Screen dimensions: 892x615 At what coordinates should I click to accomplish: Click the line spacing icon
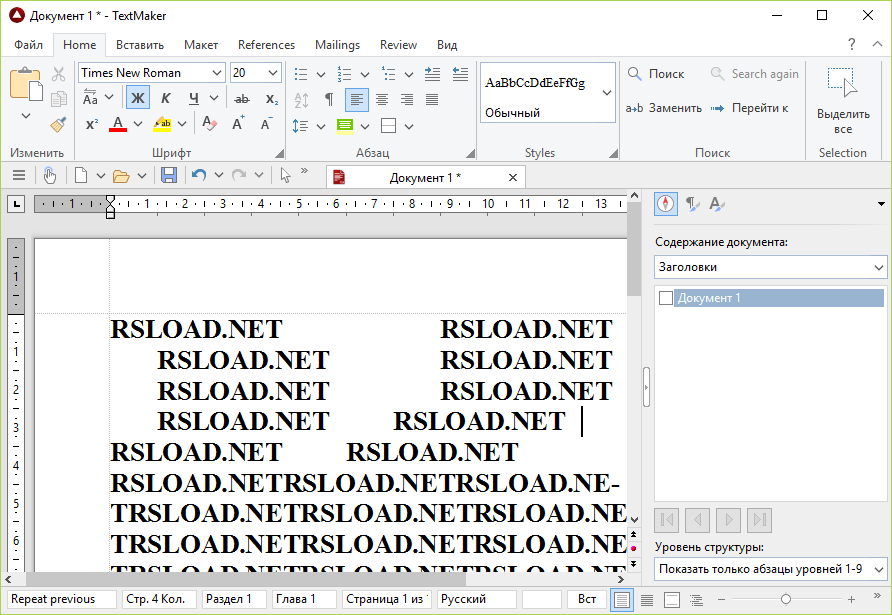pyautogui.click(x=300, y=126)
